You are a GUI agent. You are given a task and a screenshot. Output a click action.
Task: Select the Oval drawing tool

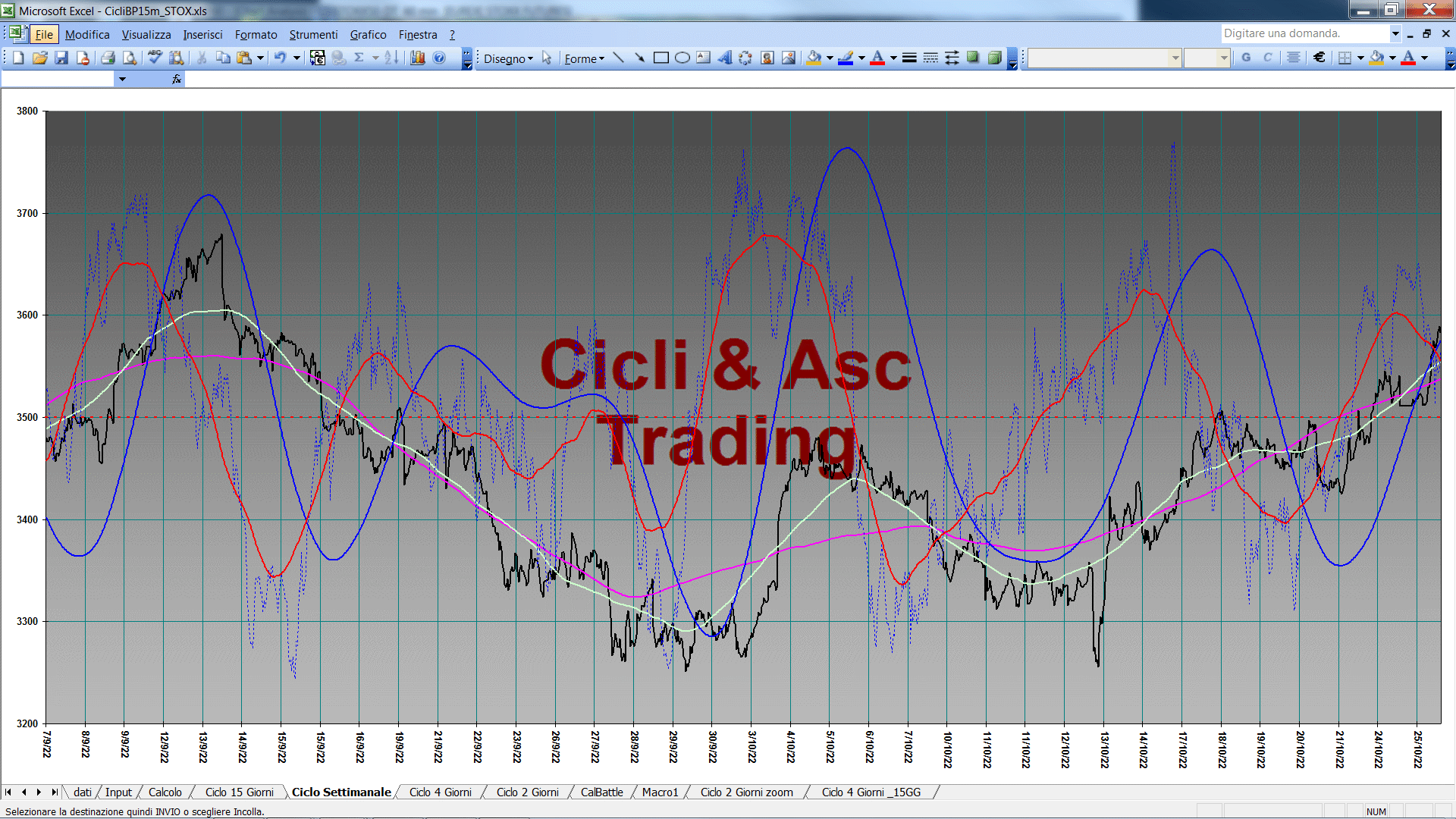(x=682, y=58)
